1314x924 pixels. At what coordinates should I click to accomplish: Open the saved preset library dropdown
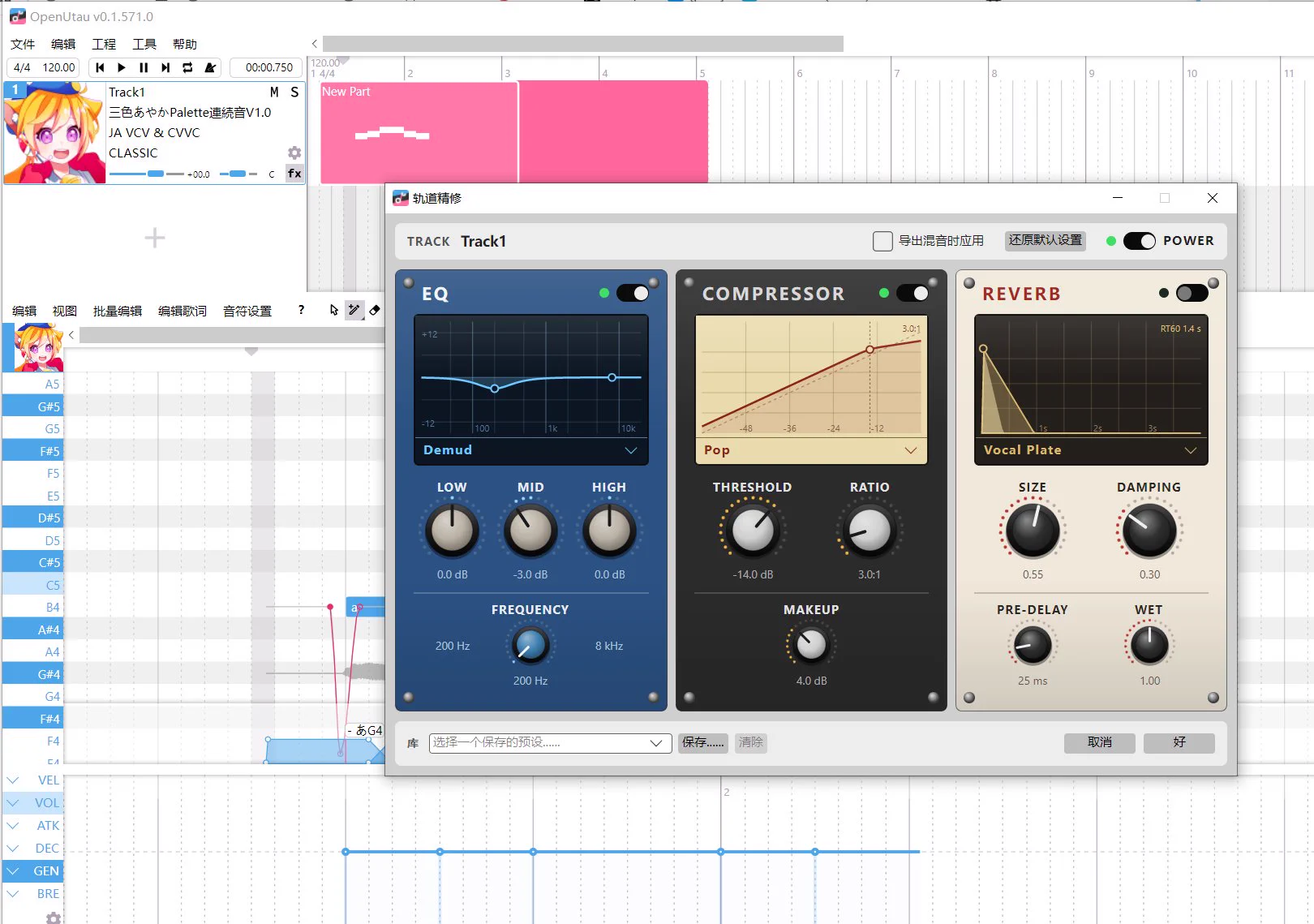click(550, 743)
